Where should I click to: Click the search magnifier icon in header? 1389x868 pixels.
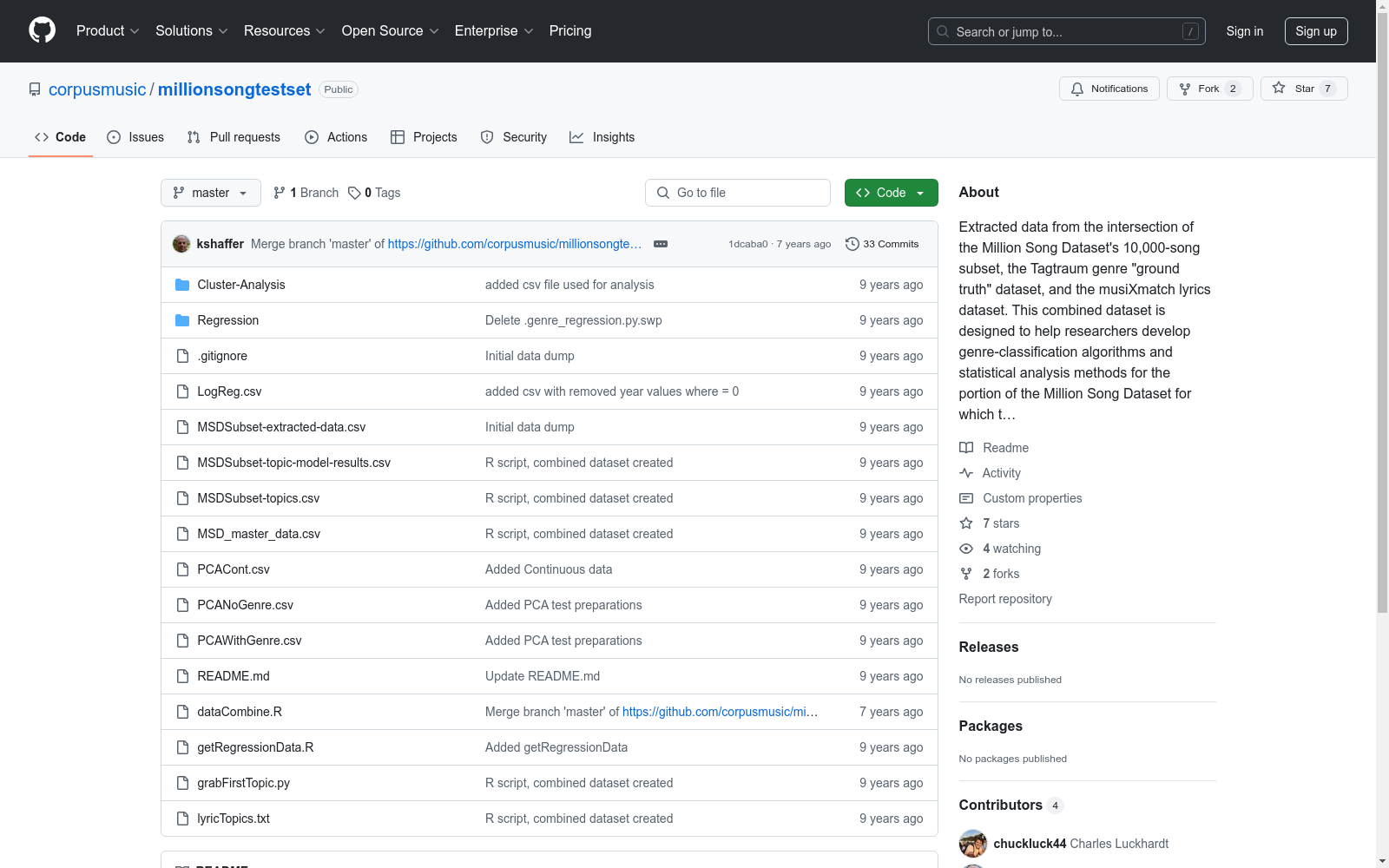click(x=943, y=31)
